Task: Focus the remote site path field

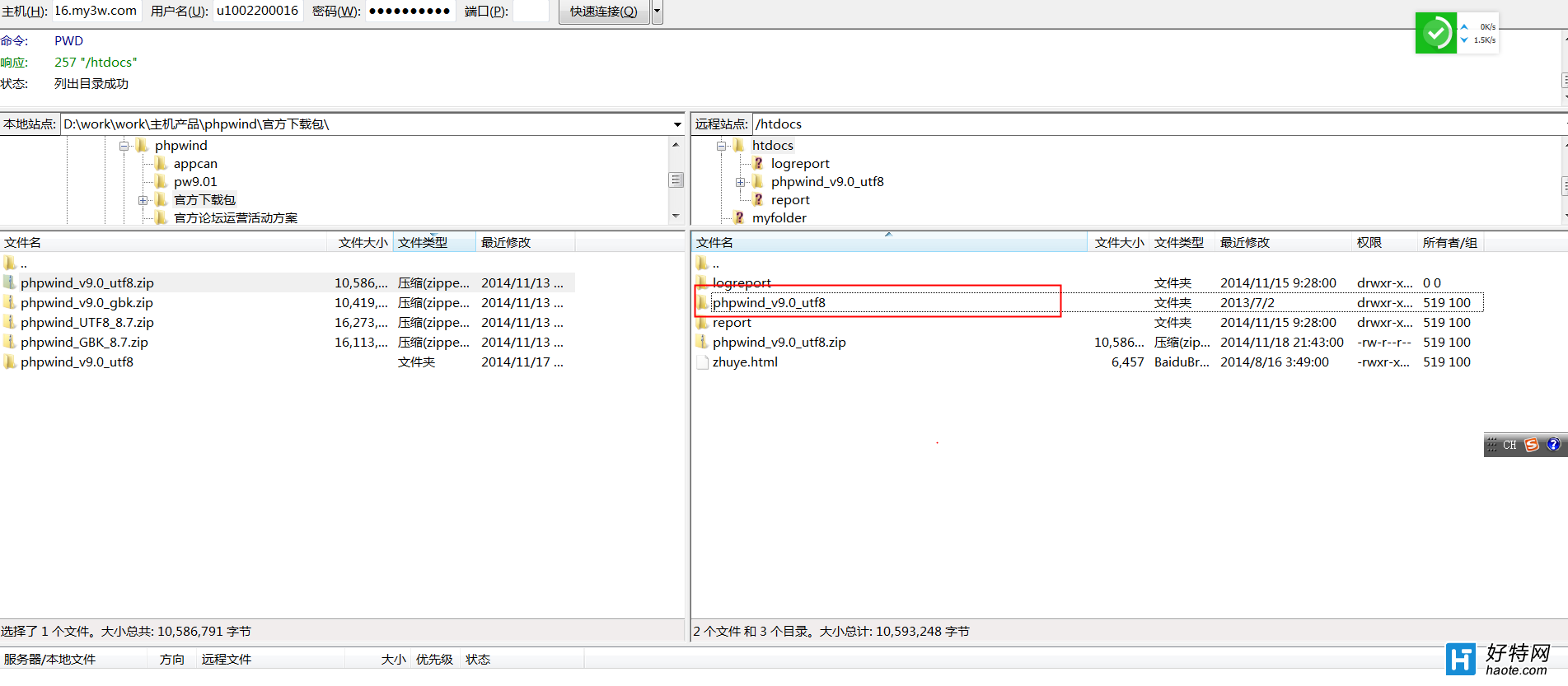Action: [1158, 124]
